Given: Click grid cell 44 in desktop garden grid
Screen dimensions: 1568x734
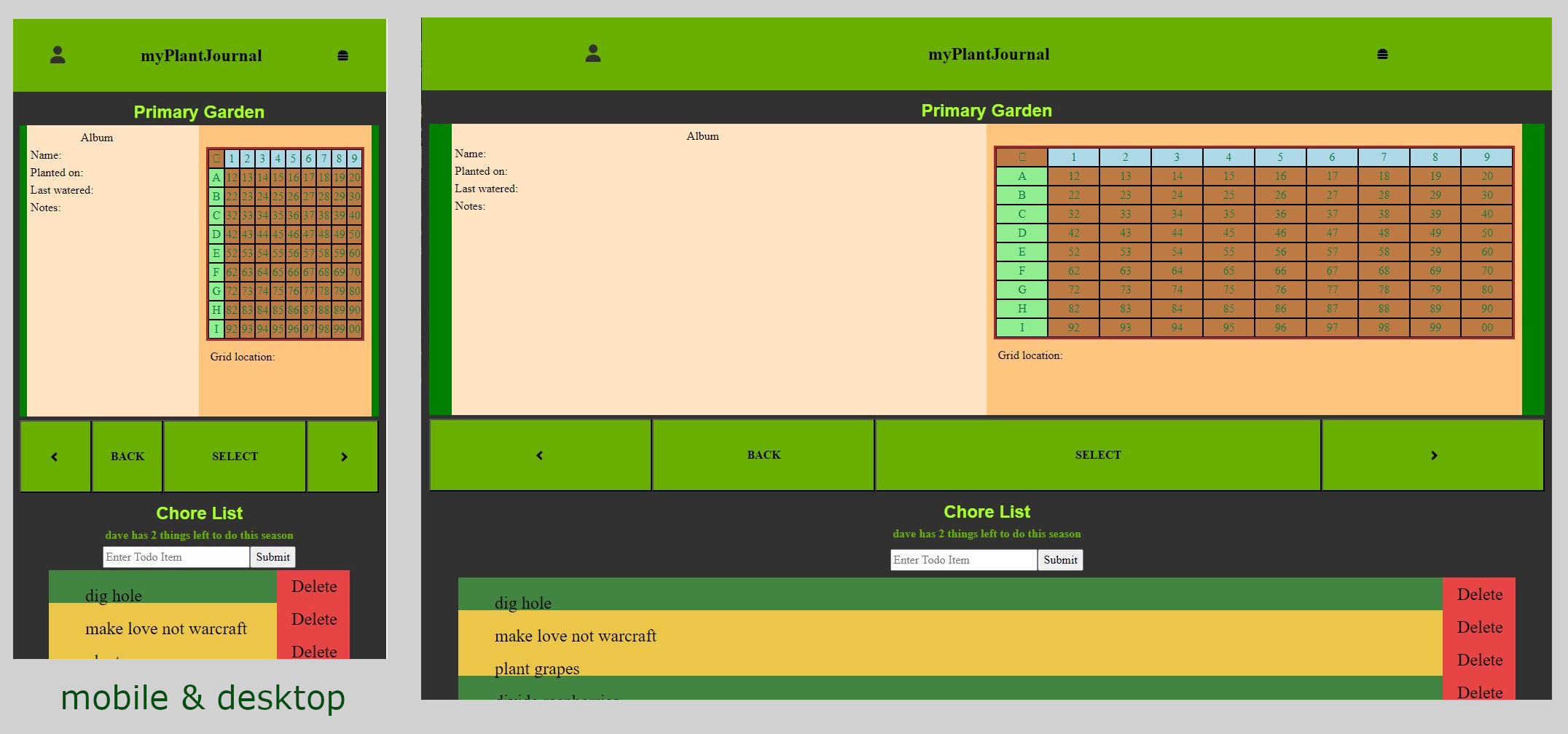Looking at the screenshot, I should tap(1177, 233).
